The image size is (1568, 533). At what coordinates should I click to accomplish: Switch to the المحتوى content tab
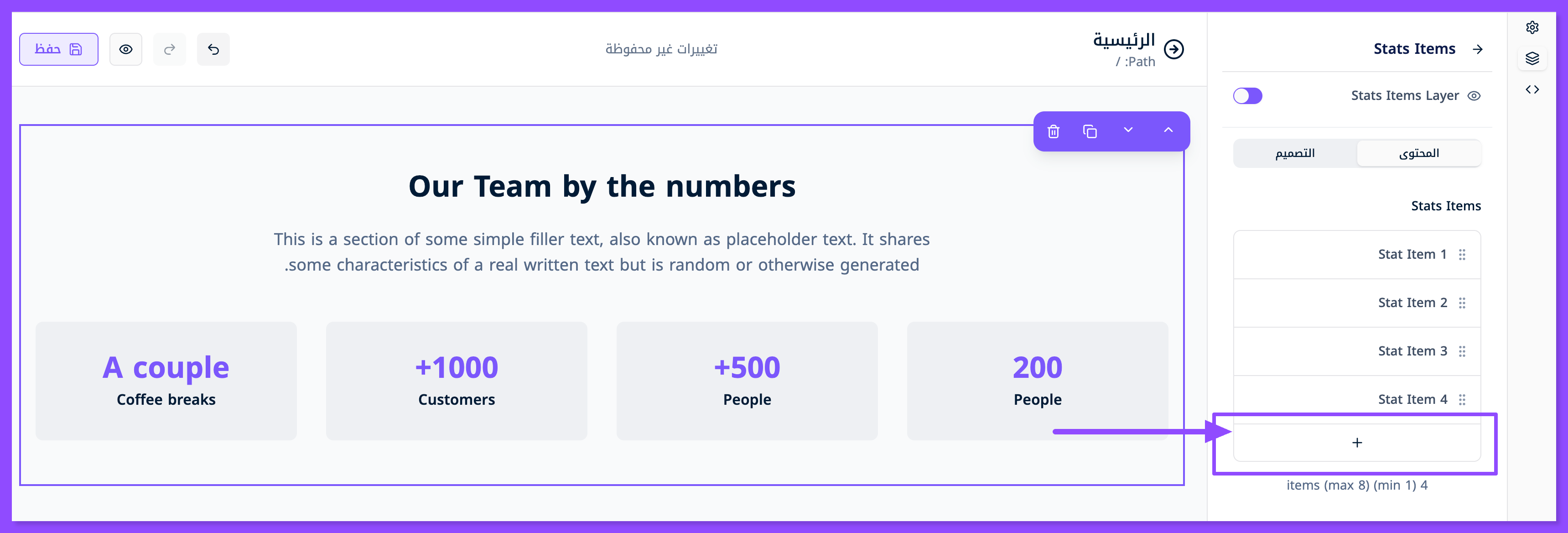point(1419,153)
